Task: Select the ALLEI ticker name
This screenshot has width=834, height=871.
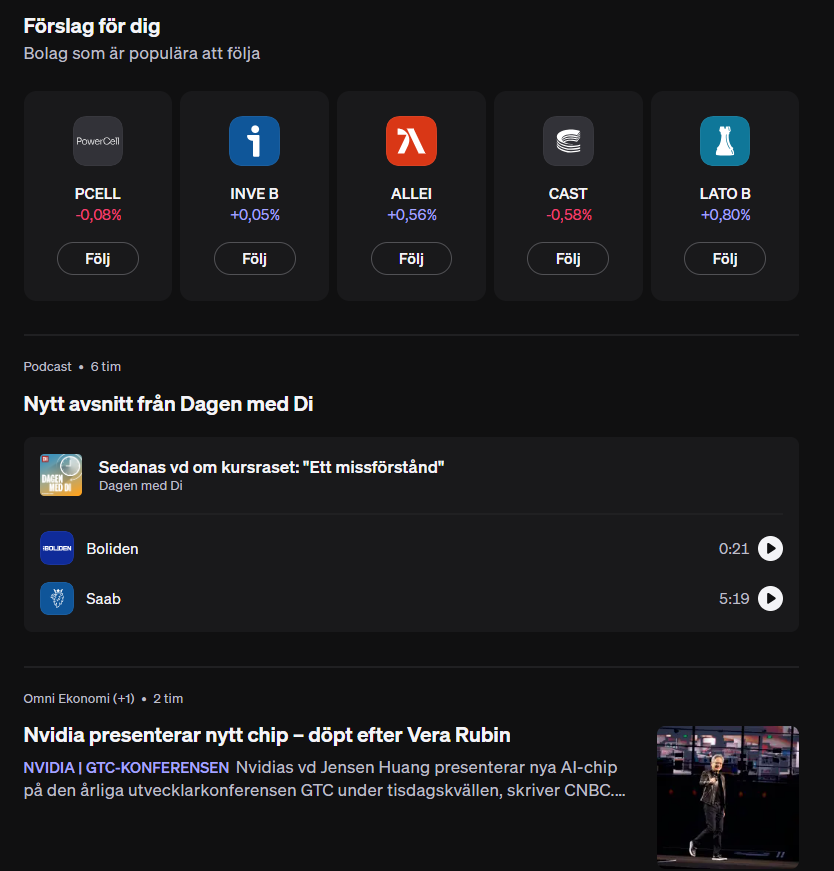Action: click(411, 193)
